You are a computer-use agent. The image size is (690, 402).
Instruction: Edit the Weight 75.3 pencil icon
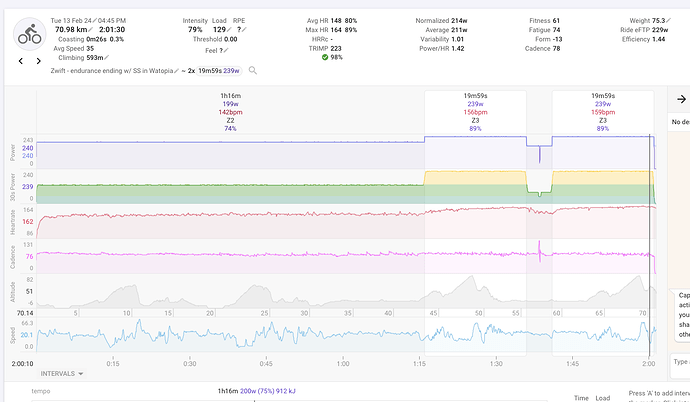coord(668,21)
